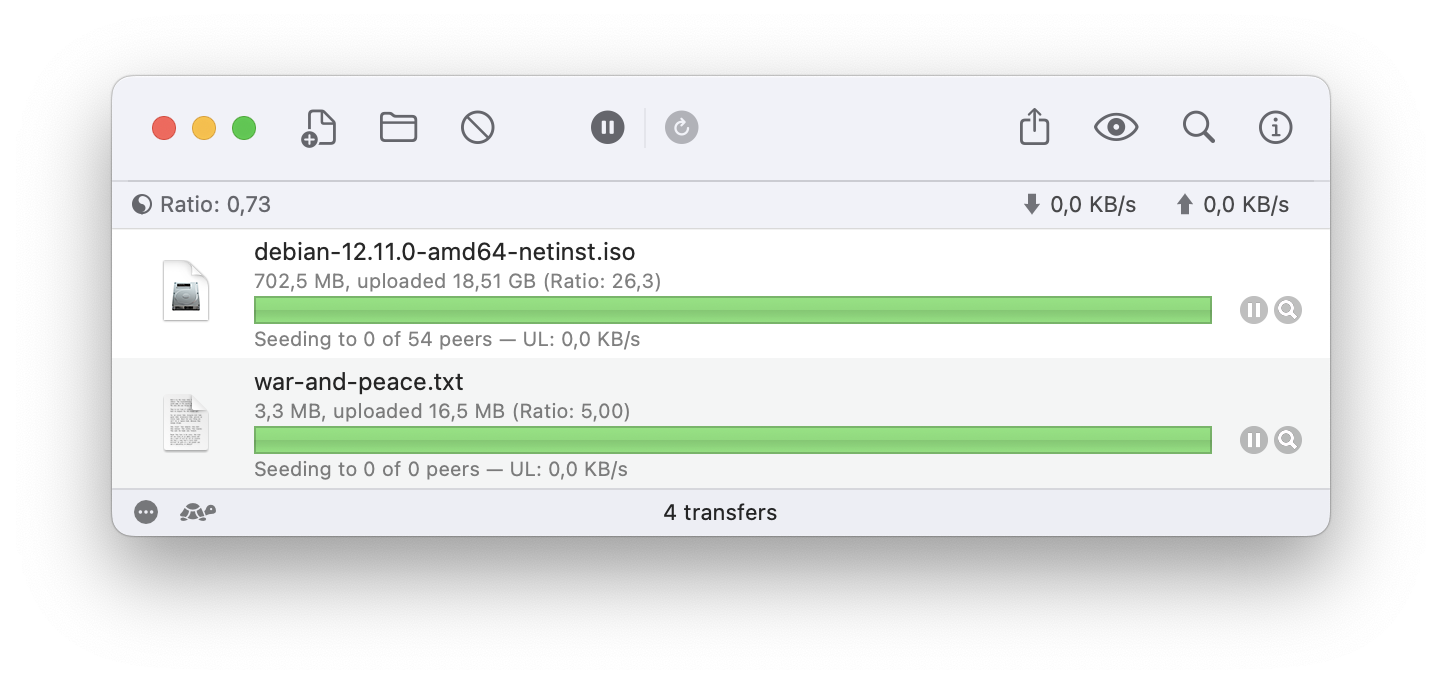The image size is (1442, 684).
Task: Pause the debian-12.11.0 netinst transfer
Action: pos(1254,310)
